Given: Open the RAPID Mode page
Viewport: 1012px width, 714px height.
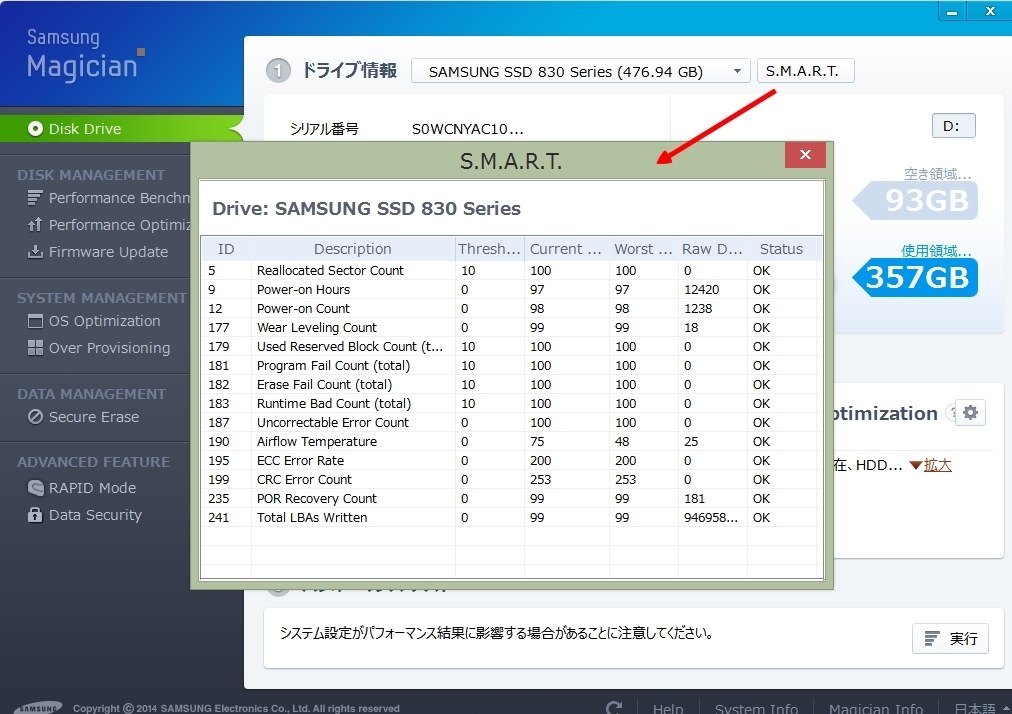Looking at the screenshot, I should click(x=82, y=488).
